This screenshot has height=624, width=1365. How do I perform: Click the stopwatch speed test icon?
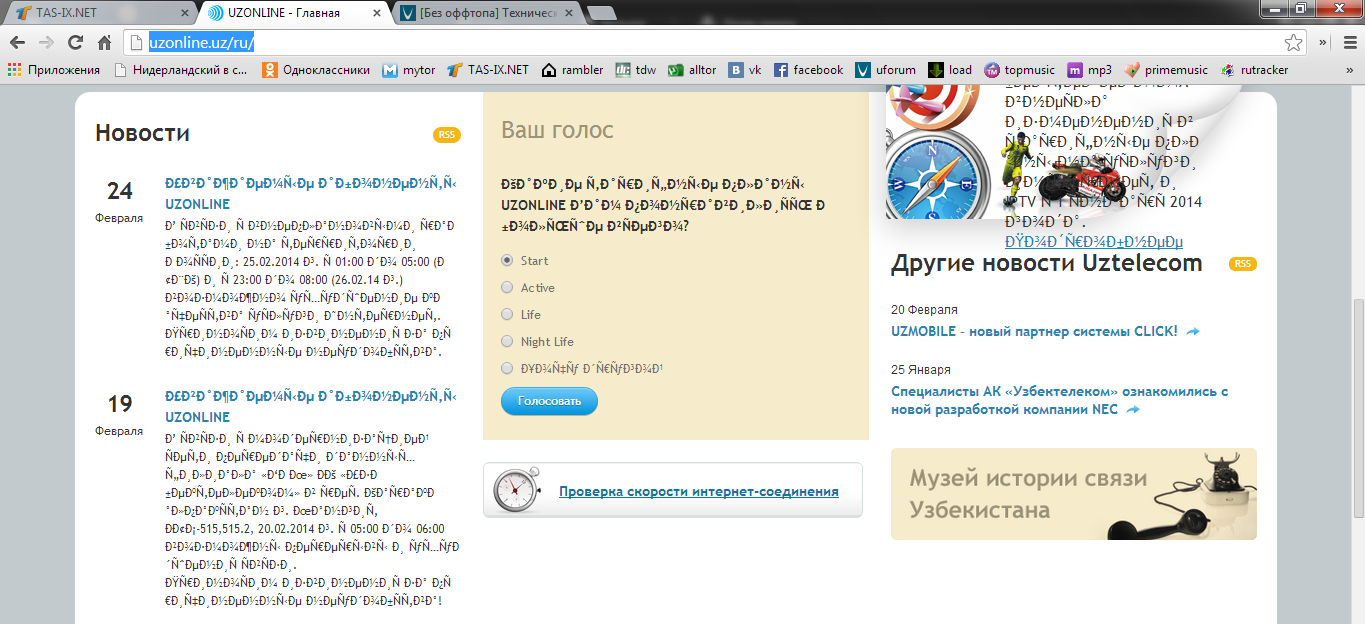tap(516, 491)
